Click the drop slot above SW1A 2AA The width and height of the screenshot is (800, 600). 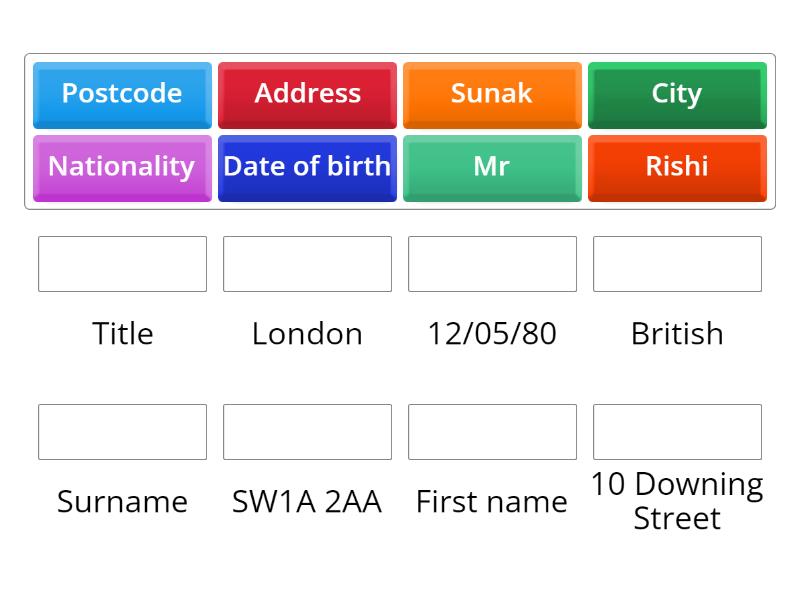(307, 432)
